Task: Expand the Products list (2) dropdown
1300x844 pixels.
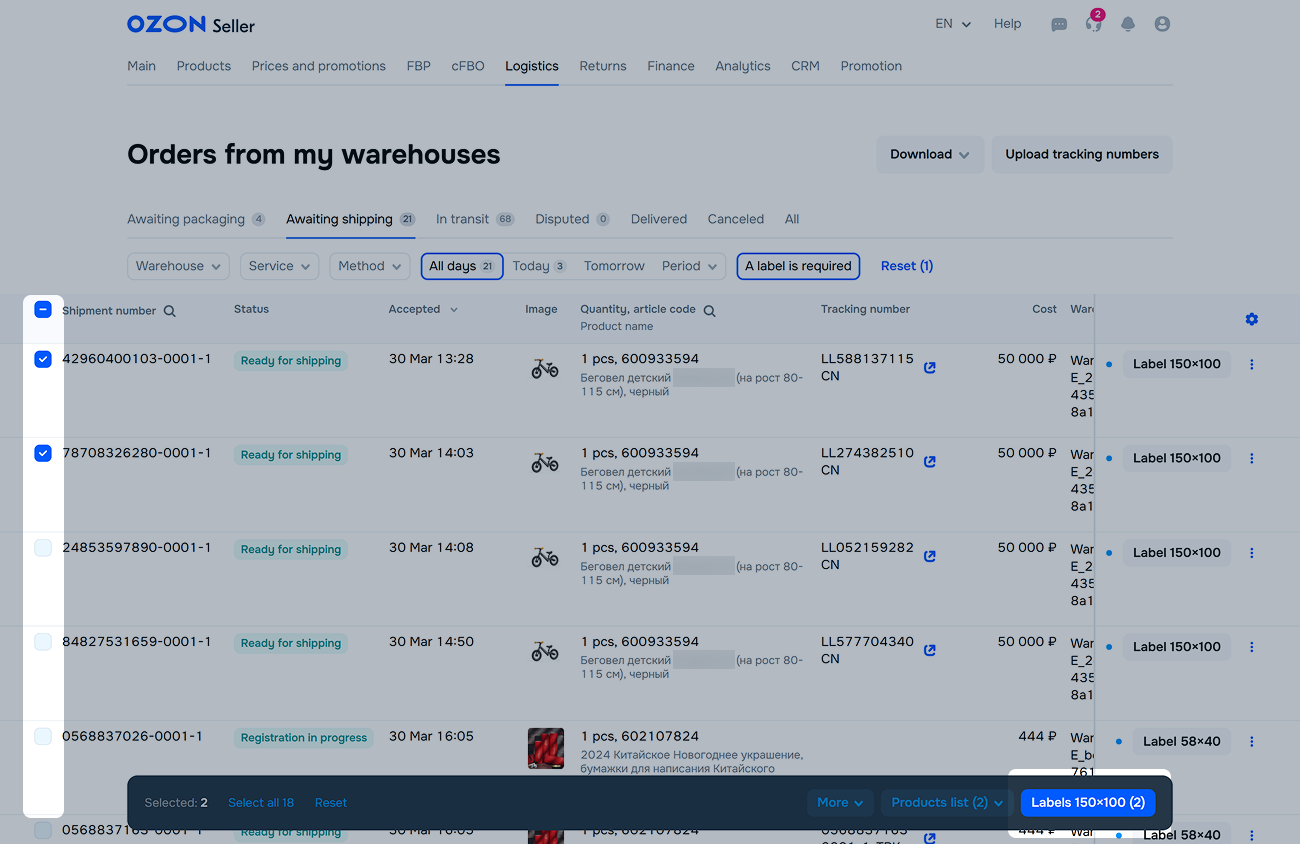Action: 946,802
